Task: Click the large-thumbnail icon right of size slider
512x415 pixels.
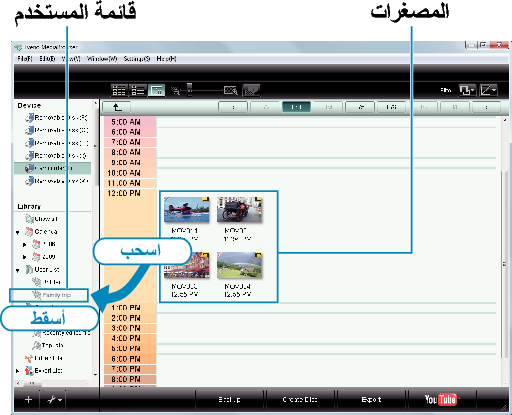Action: 231,90
